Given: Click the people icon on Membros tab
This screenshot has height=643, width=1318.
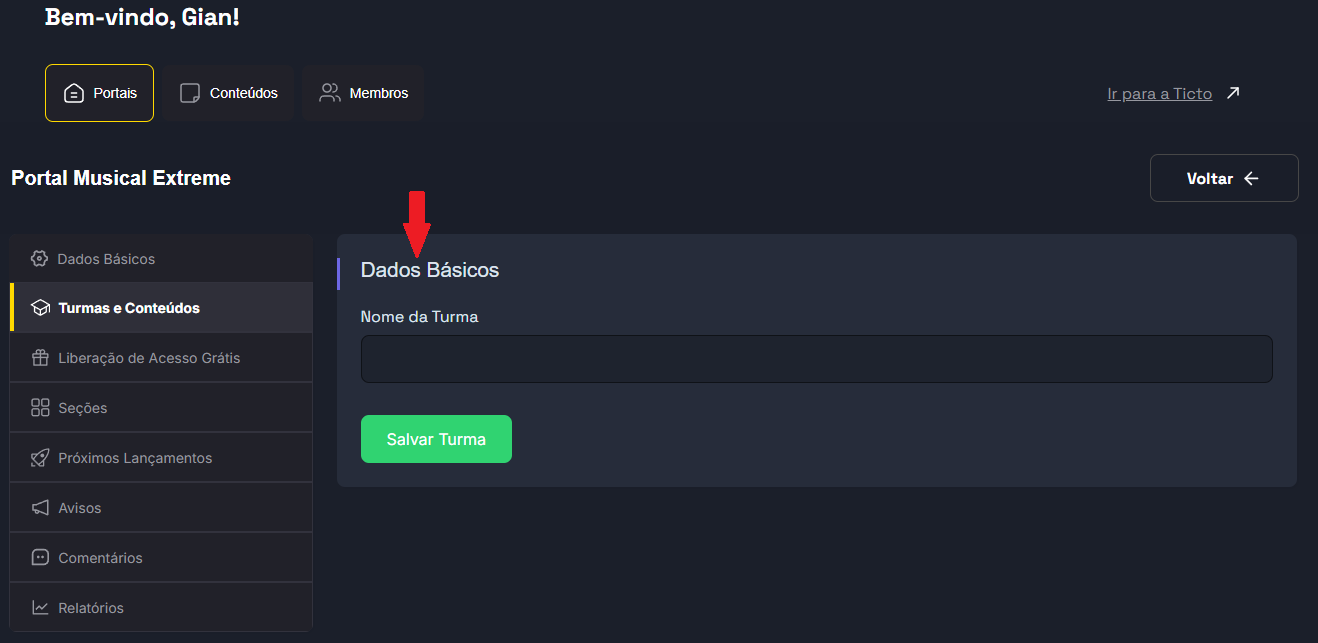Looking at the screenshot, I should click(329, 93).
